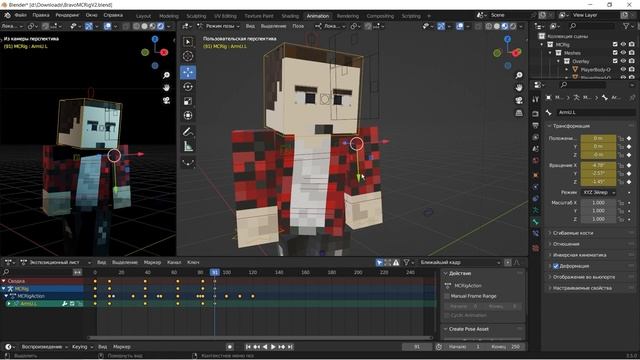Activate the Transform tool in the viewport toolbar
The image size is (640, 360).
click(x=188, y=116)
